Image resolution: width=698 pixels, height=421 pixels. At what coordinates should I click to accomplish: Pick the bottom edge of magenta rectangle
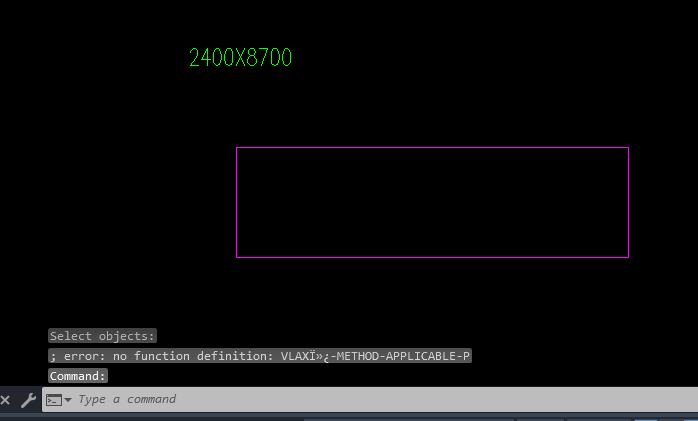click(432, 257)
